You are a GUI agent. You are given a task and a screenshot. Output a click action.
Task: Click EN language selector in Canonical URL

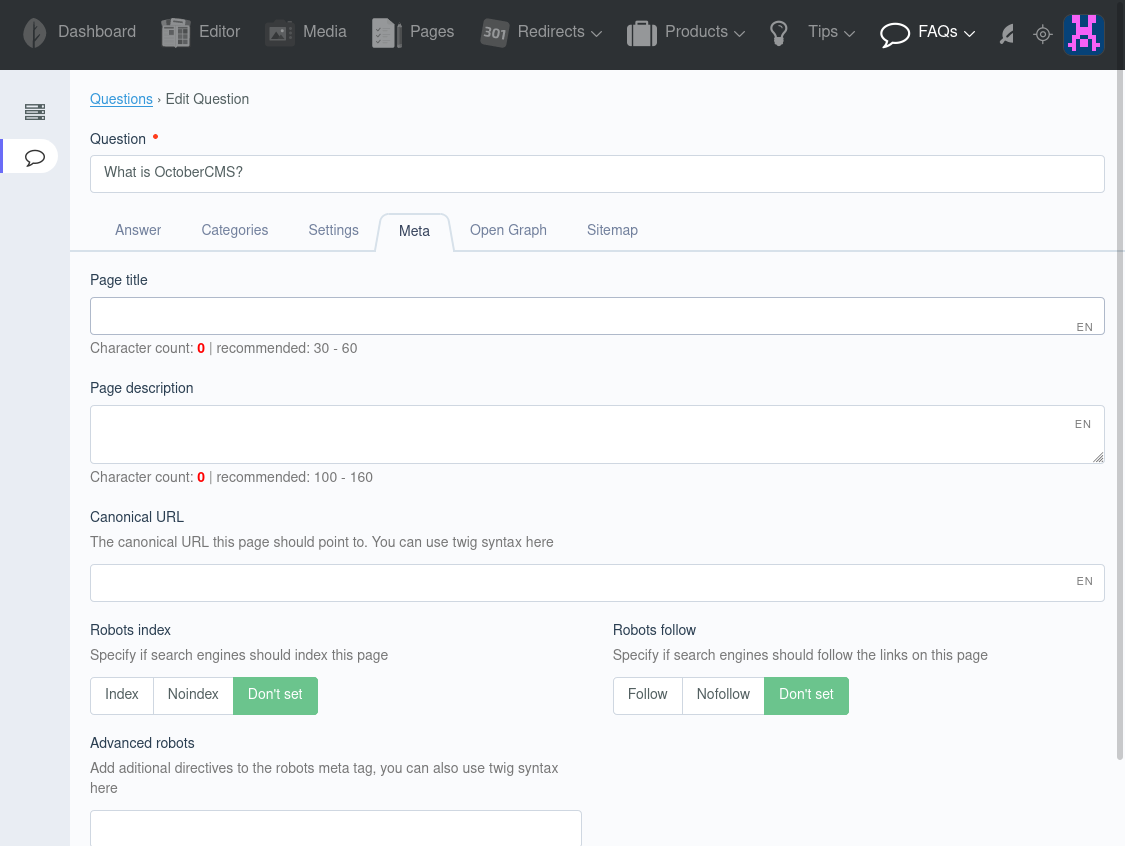click(1084, 581)
